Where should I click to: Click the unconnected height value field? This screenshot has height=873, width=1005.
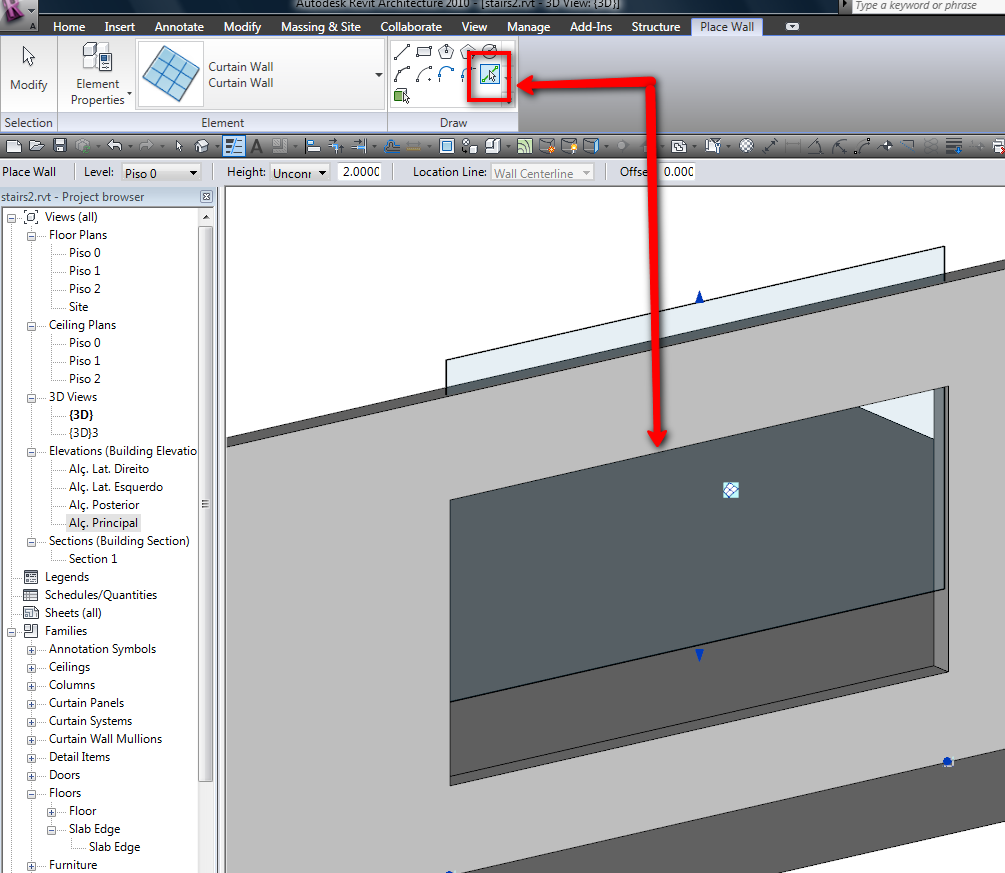360,172
